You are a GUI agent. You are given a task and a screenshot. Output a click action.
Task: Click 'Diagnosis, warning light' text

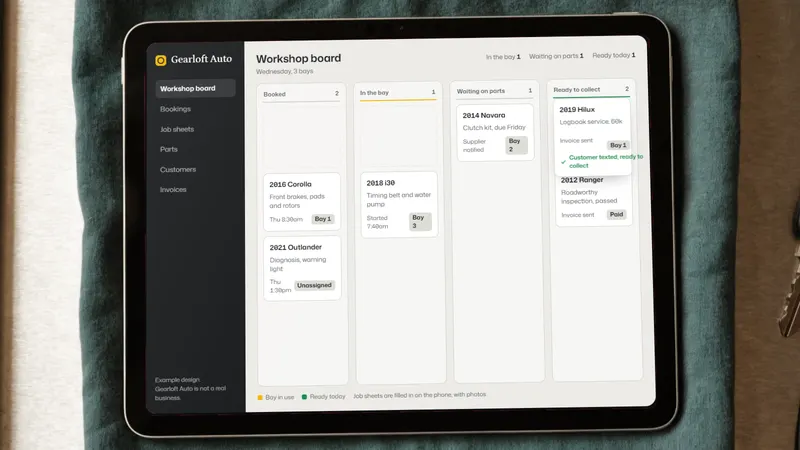click(x=298, y=264)
